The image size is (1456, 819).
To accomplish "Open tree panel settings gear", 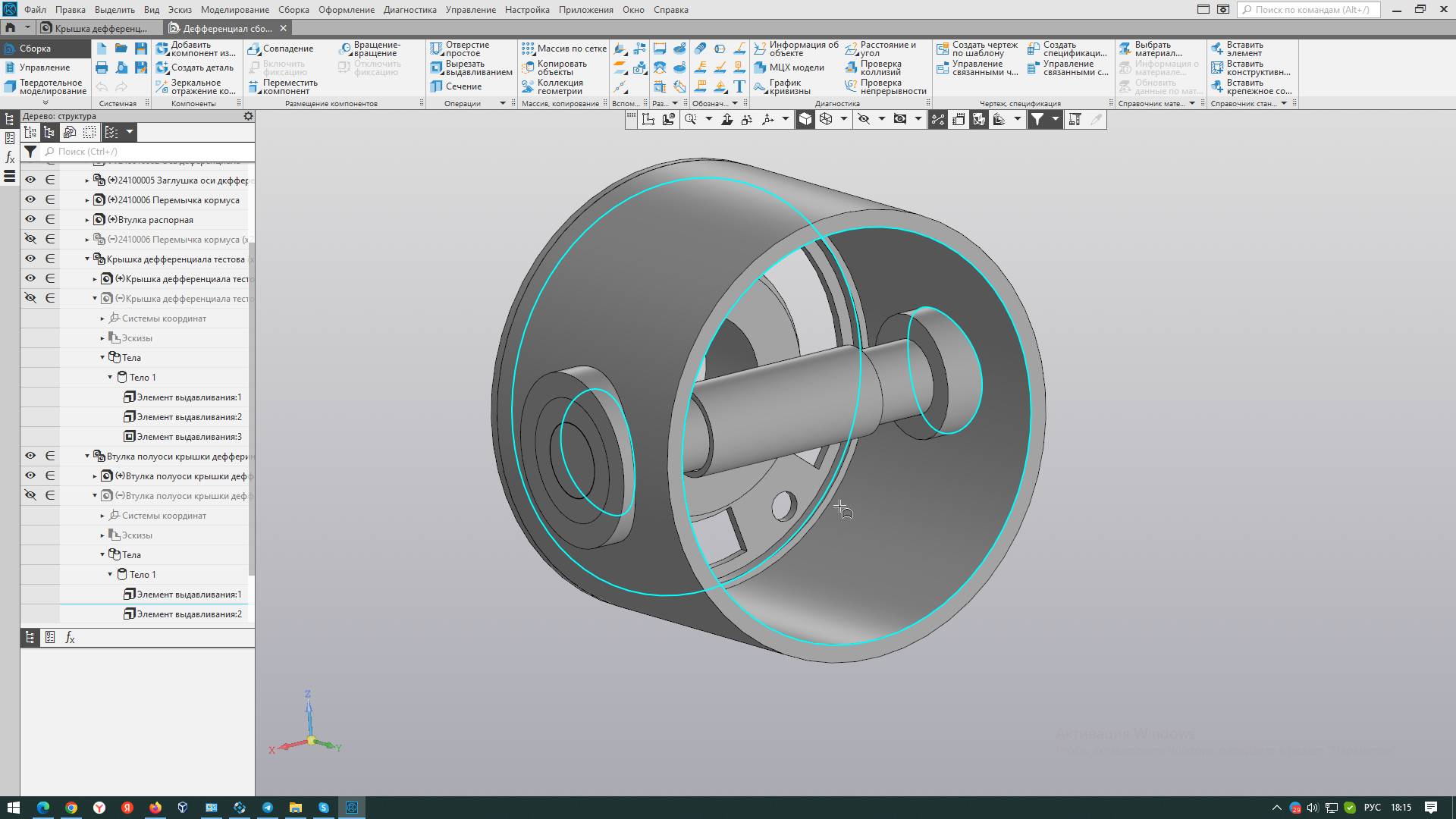I will [248, 116].
